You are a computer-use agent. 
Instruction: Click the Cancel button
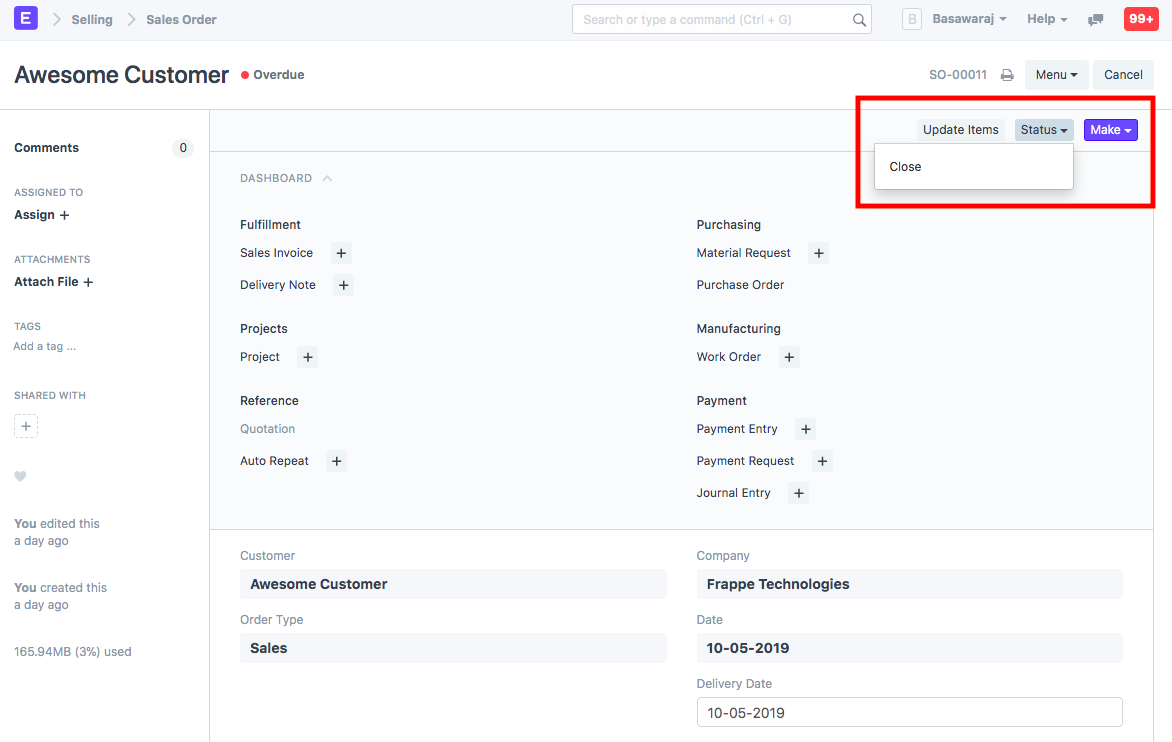click(x=1123, y=75)
